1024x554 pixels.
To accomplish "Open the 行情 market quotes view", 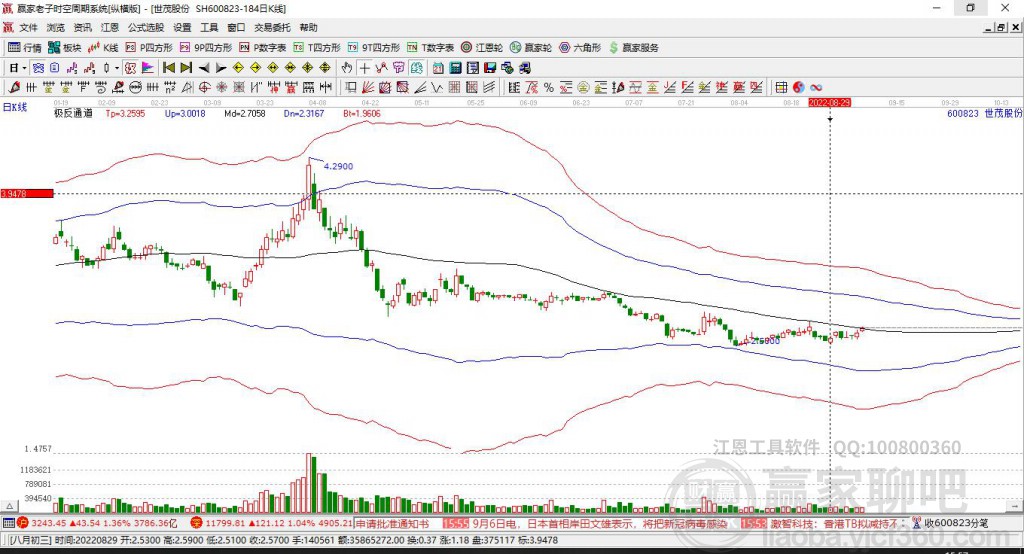I will [25, 48].
